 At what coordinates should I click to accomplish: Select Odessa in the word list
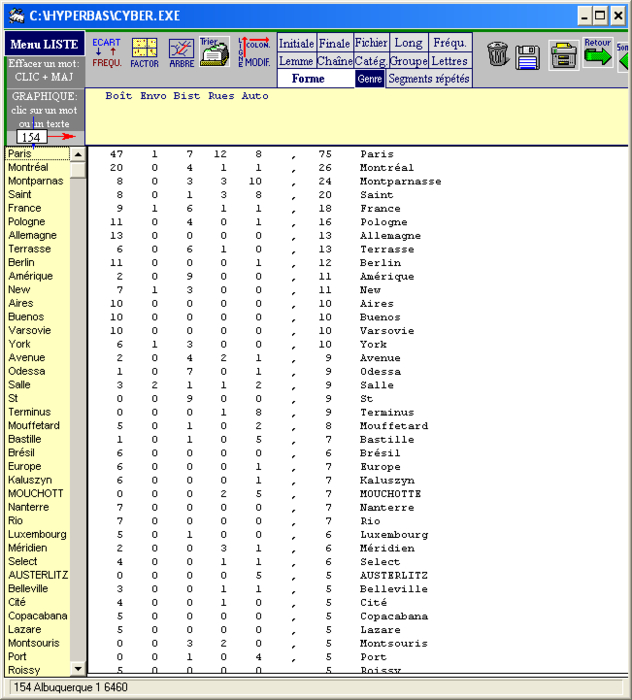point(38,371)
